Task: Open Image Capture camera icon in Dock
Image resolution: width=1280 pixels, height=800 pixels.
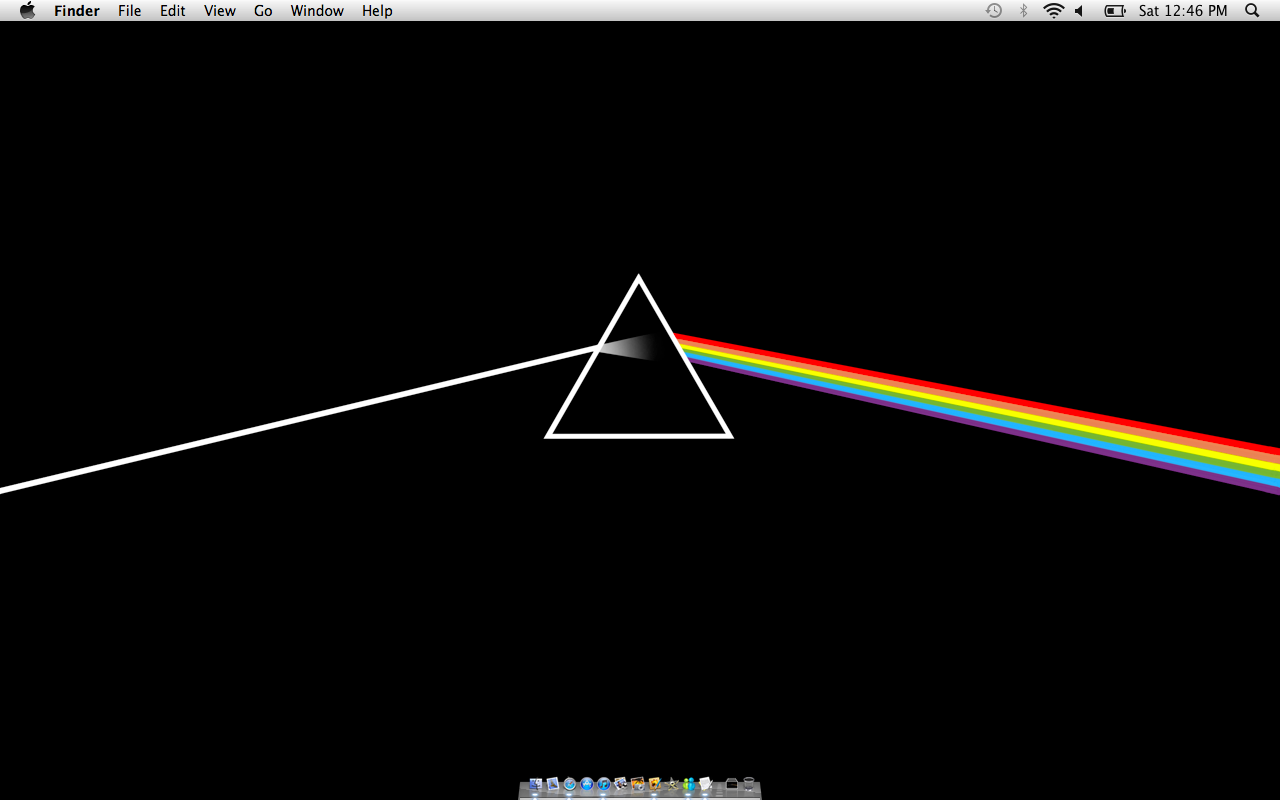Action: click(x=637, y=784)
